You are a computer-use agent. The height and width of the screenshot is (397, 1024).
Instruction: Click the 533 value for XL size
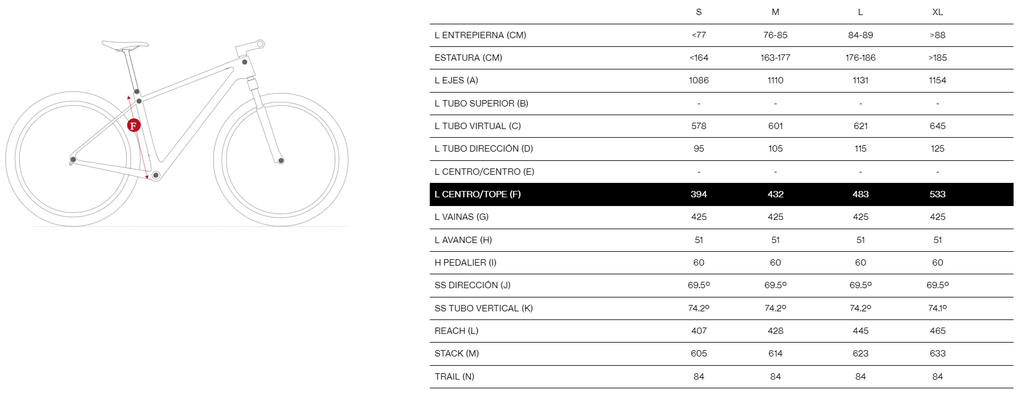click(937, 195)
